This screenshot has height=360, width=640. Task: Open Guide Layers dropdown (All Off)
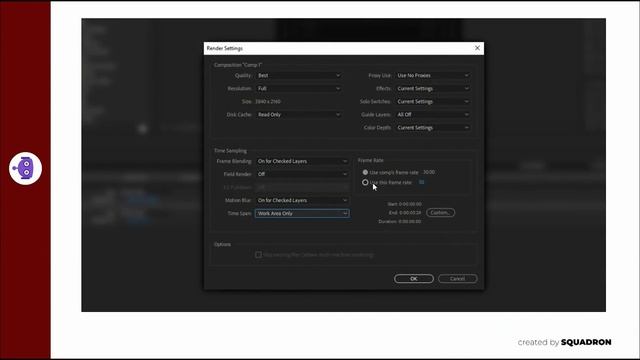coord(433,115)
